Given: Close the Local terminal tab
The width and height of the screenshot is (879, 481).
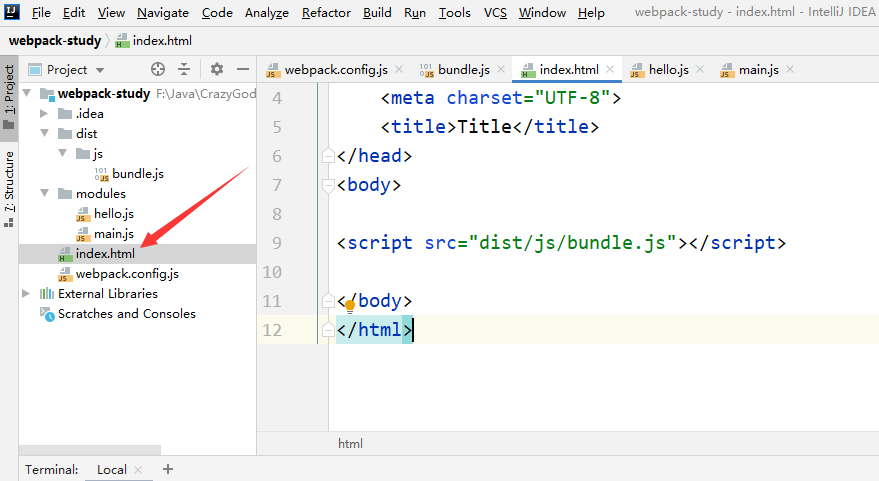Looking at the screenshot, I should pos(138,469).
